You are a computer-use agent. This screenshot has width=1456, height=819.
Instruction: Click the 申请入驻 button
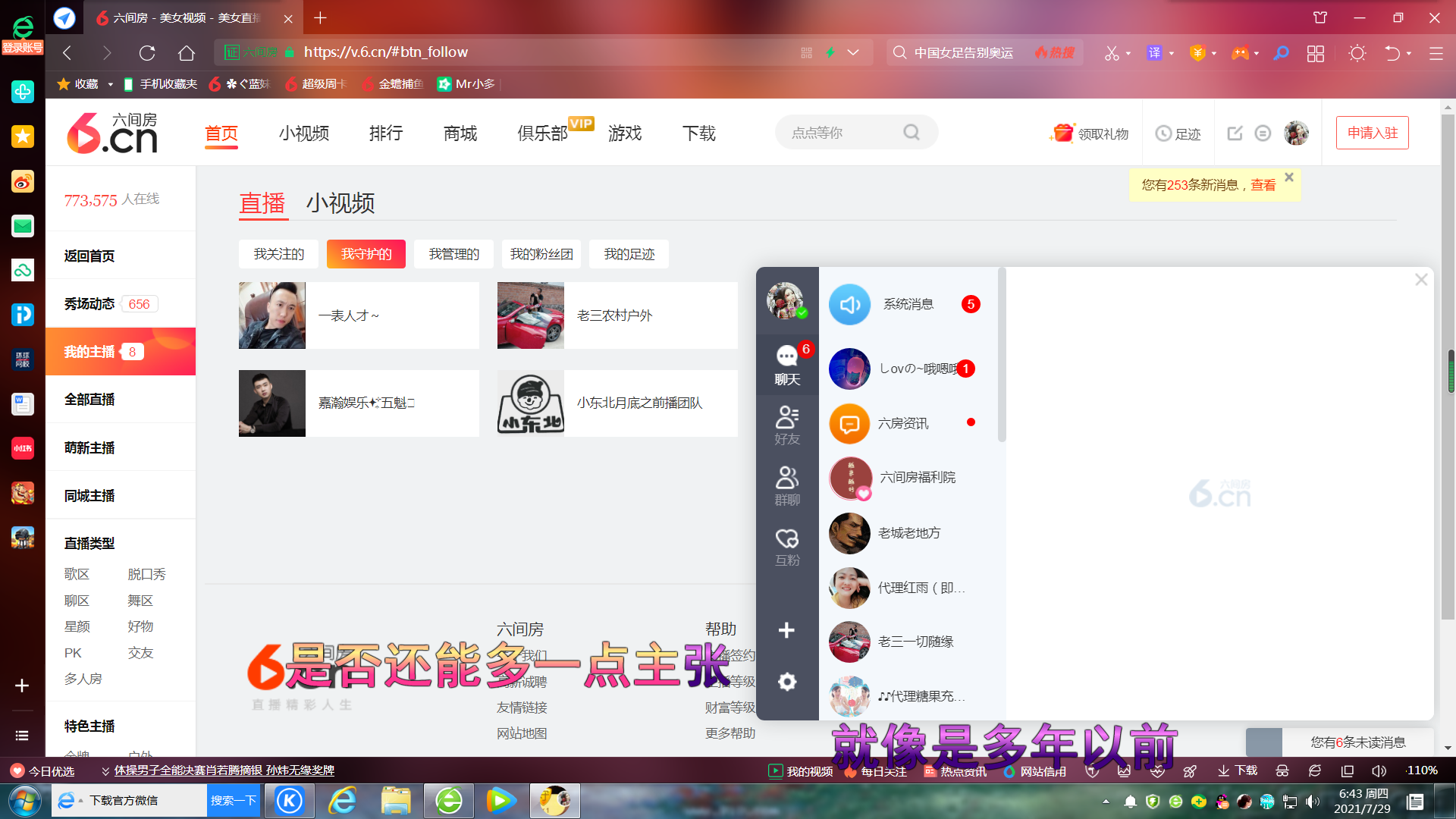pyautogui.click(x=1372, y=133)
